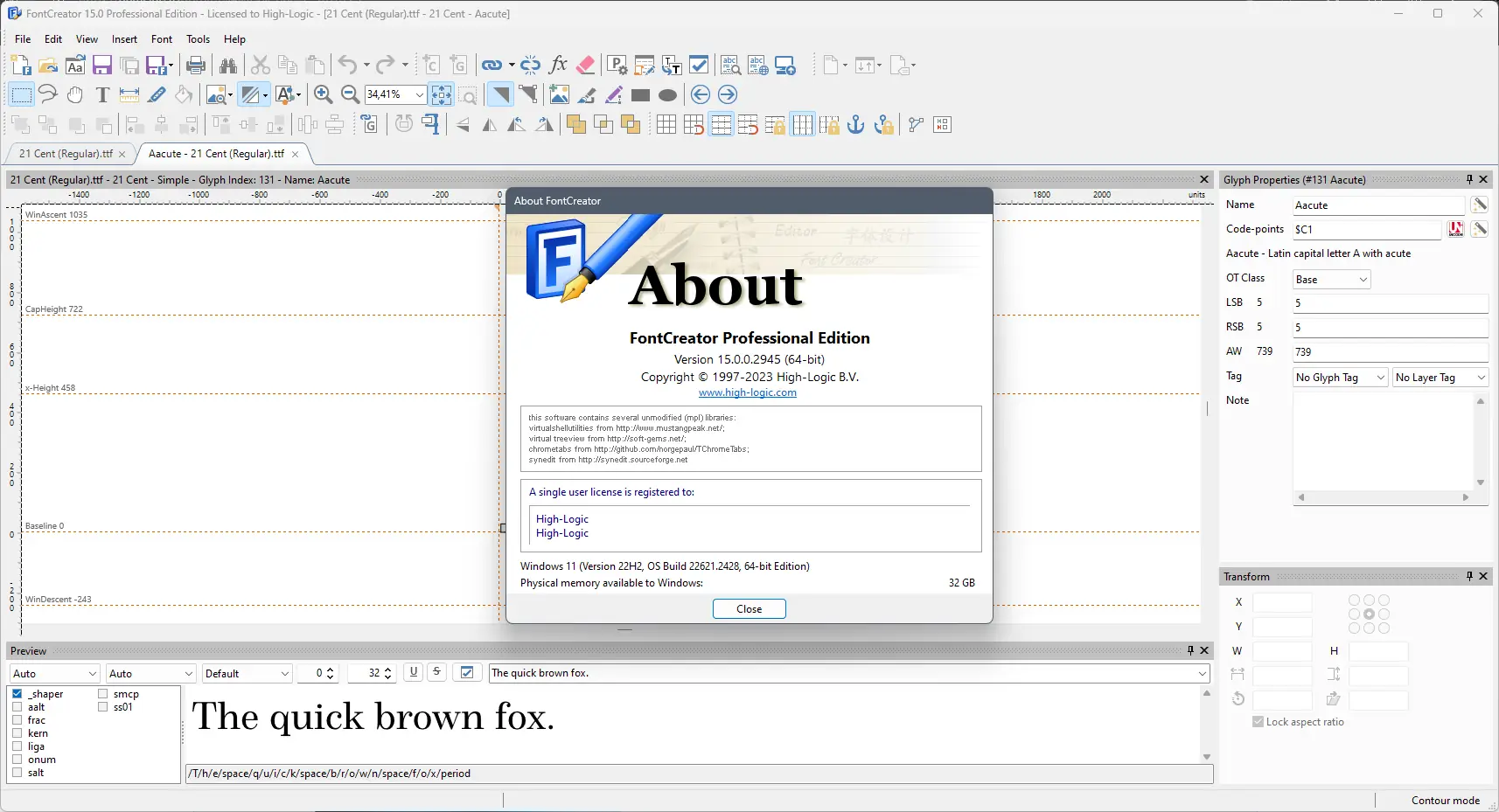Click the flip horizontal triangles icon
This screenshot has width=1499, height=812.
coord(490,125)
